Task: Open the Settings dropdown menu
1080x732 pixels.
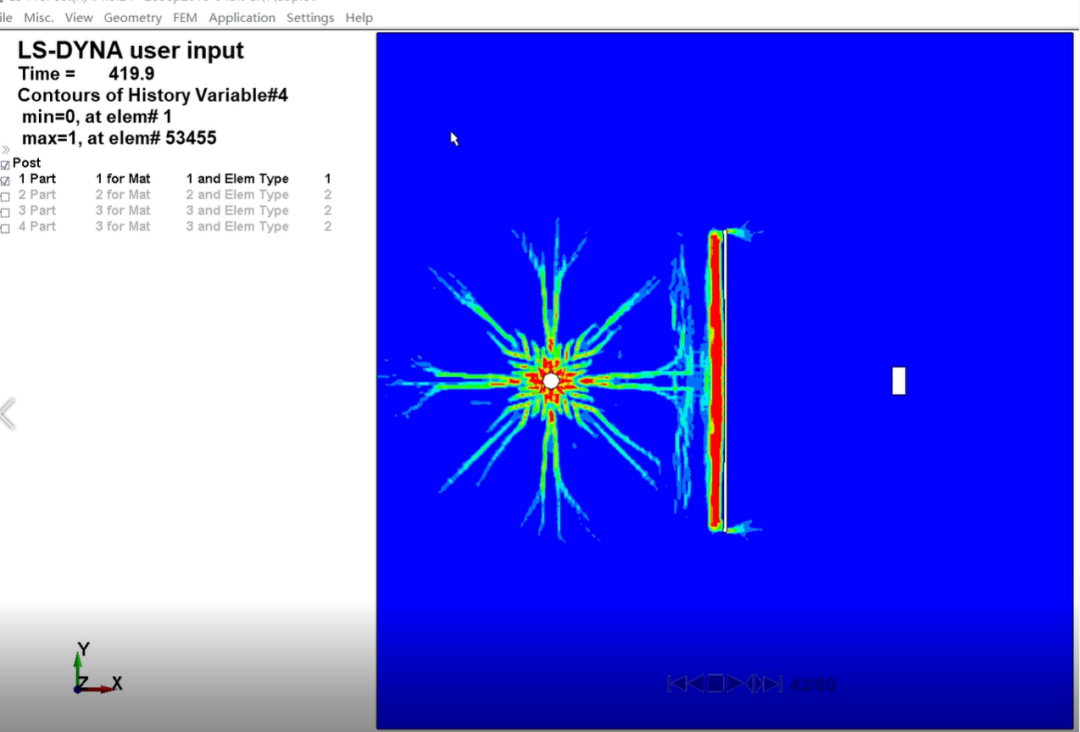Action: 310,18
